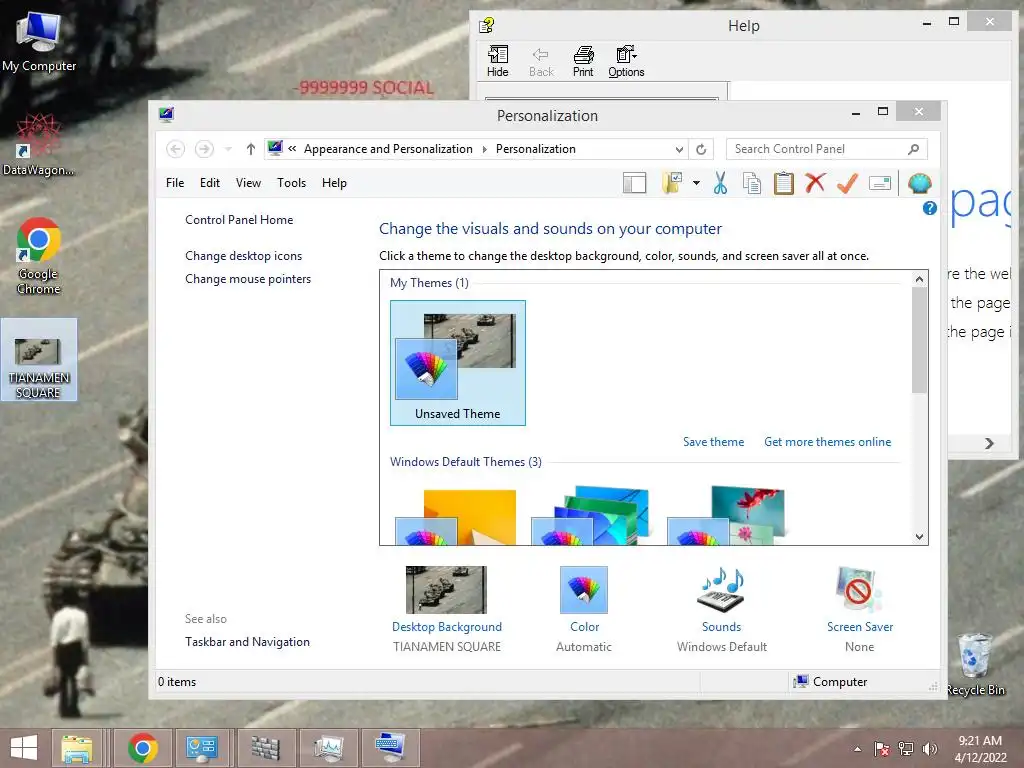
Task: Click Change desktop icons link
Action: coord(244,256)
